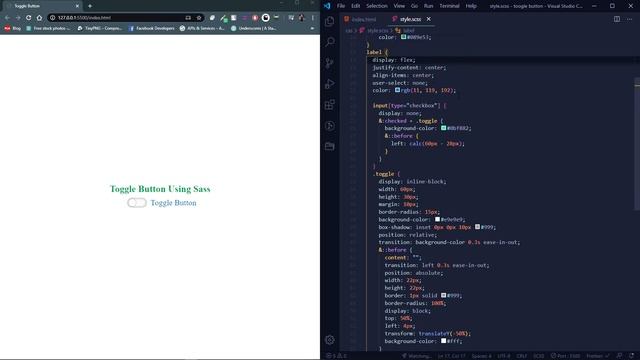Viewport: 640px width, 360px height.
Task: Open the editor more actions ellipsis
Action: [x=629, y=19]
